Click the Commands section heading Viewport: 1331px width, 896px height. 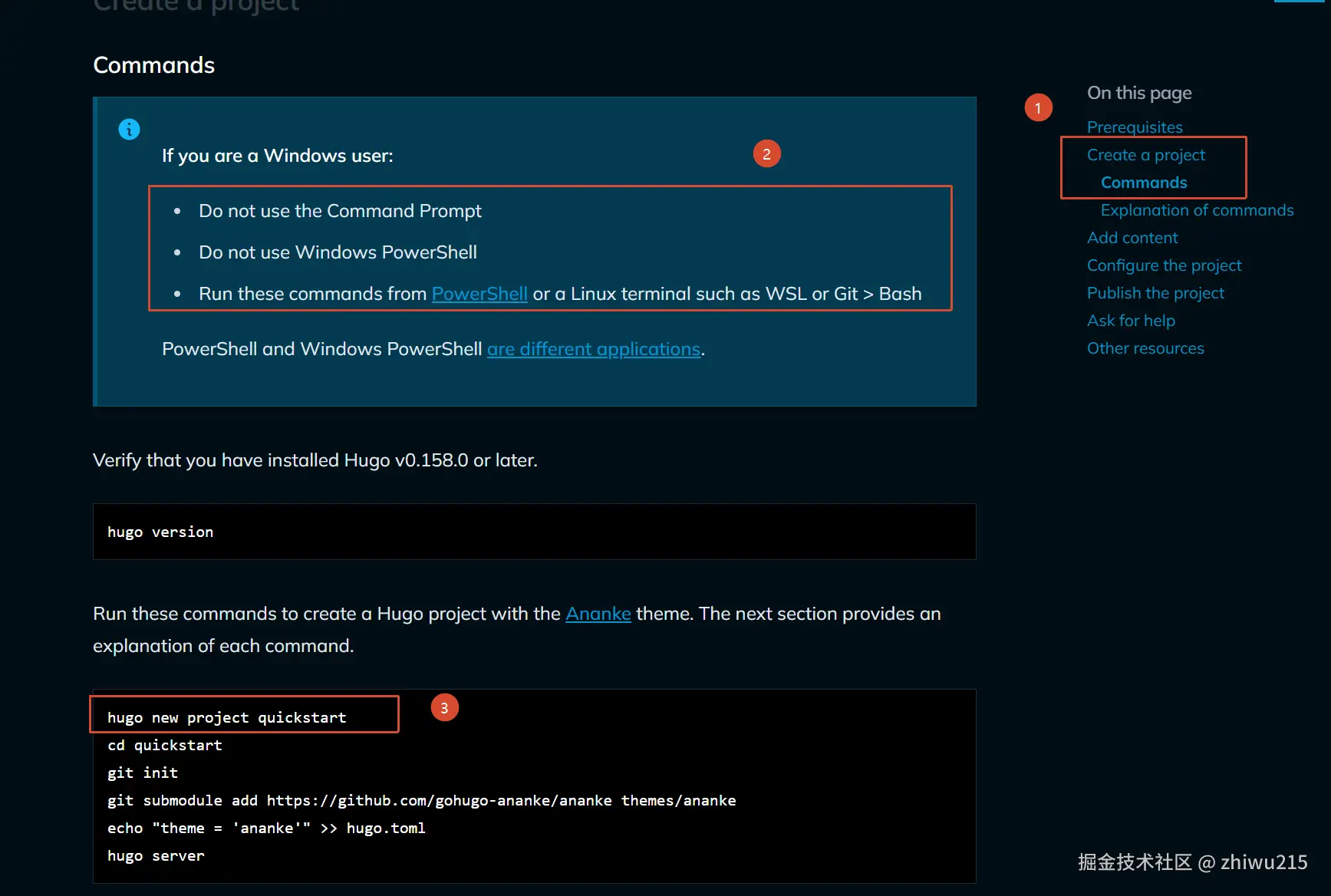[154, 65]
